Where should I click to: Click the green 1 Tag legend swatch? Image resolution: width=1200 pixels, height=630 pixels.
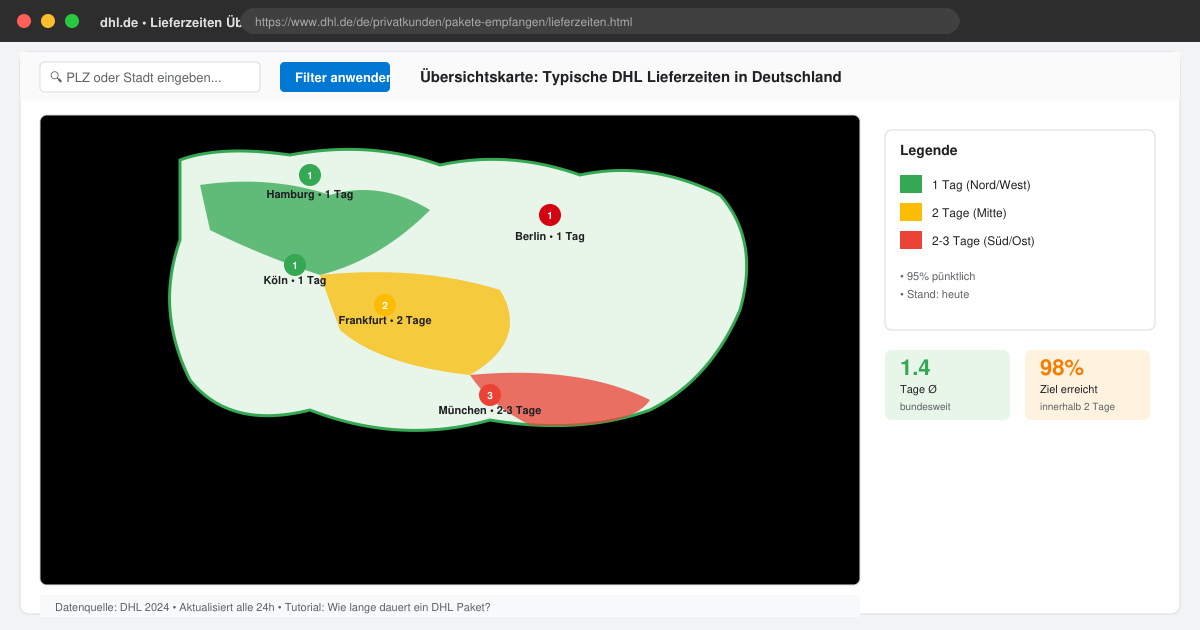[911, 184]
